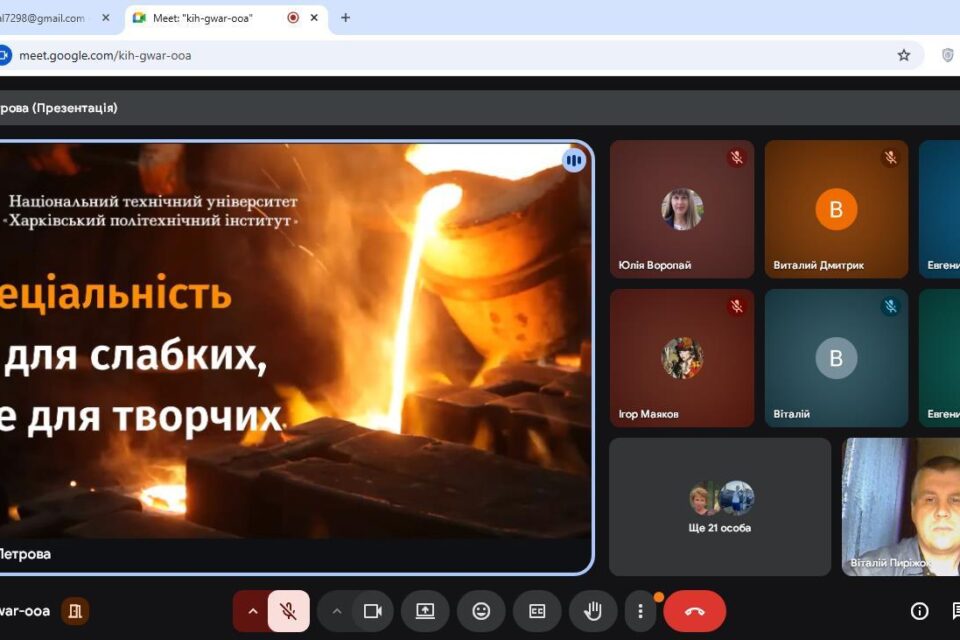Raise your hand
The height and width of the screenshot is (640, 960).
tap(593, 611)
